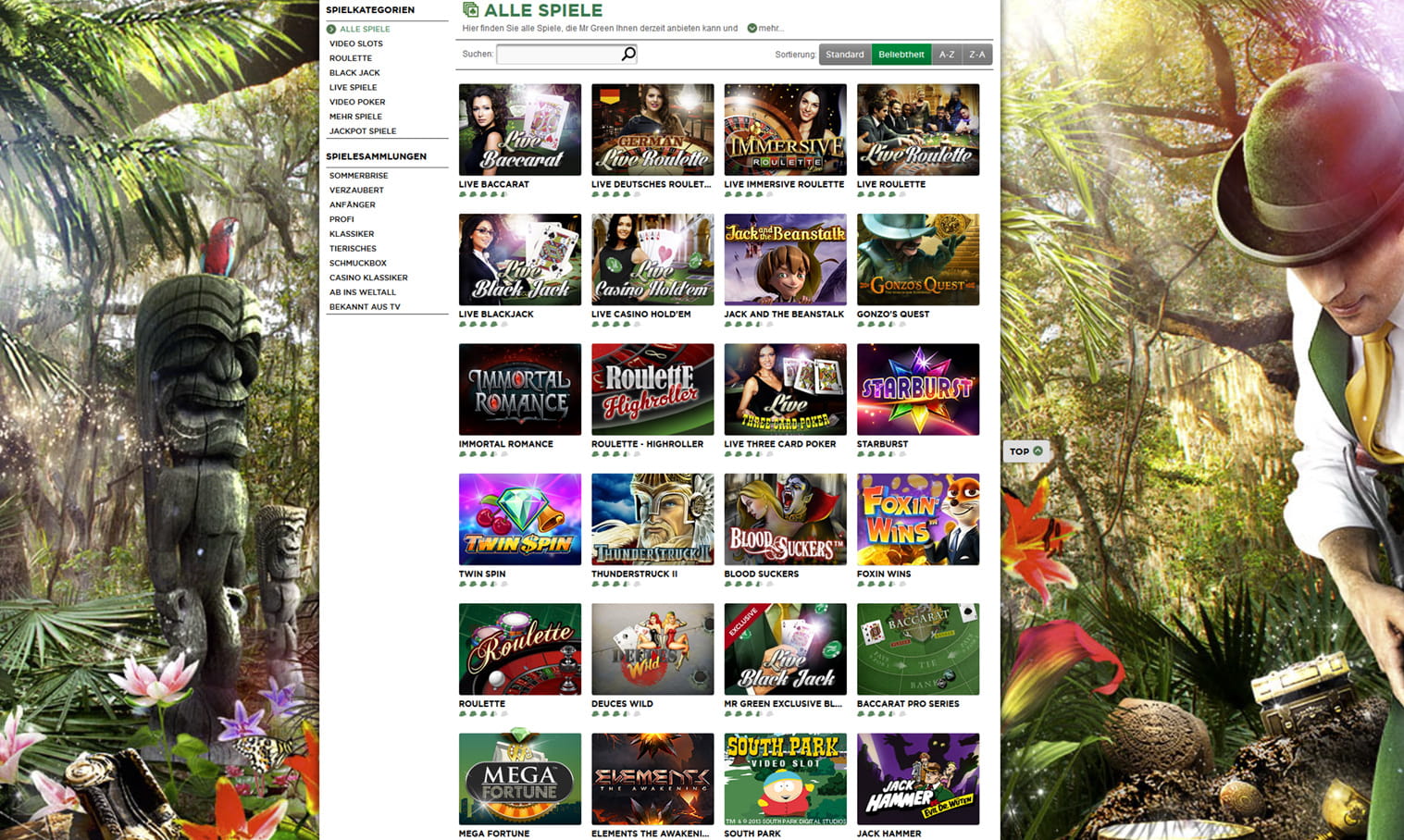
Task: Focus the Suchen search field
Action: click(559, 55)
